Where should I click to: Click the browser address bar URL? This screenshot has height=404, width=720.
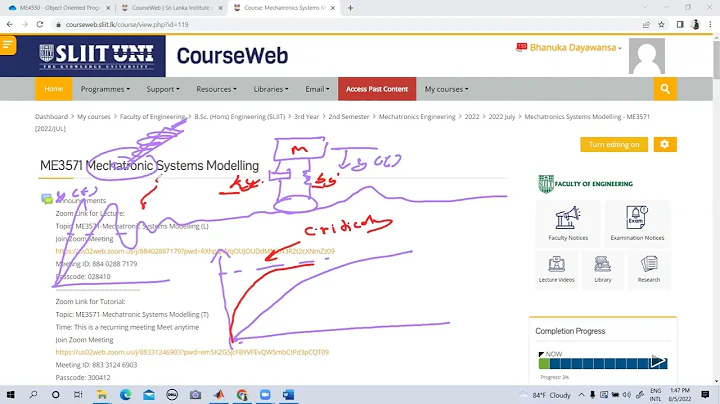coord(127,24)
